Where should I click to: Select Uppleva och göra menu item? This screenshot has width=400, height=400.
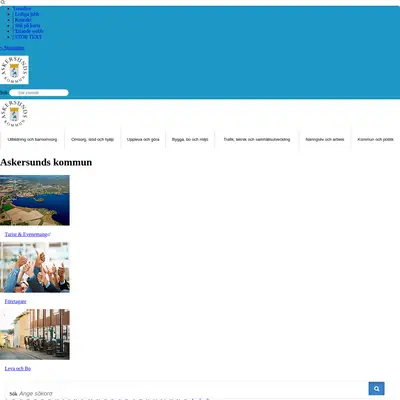point(143,139)
